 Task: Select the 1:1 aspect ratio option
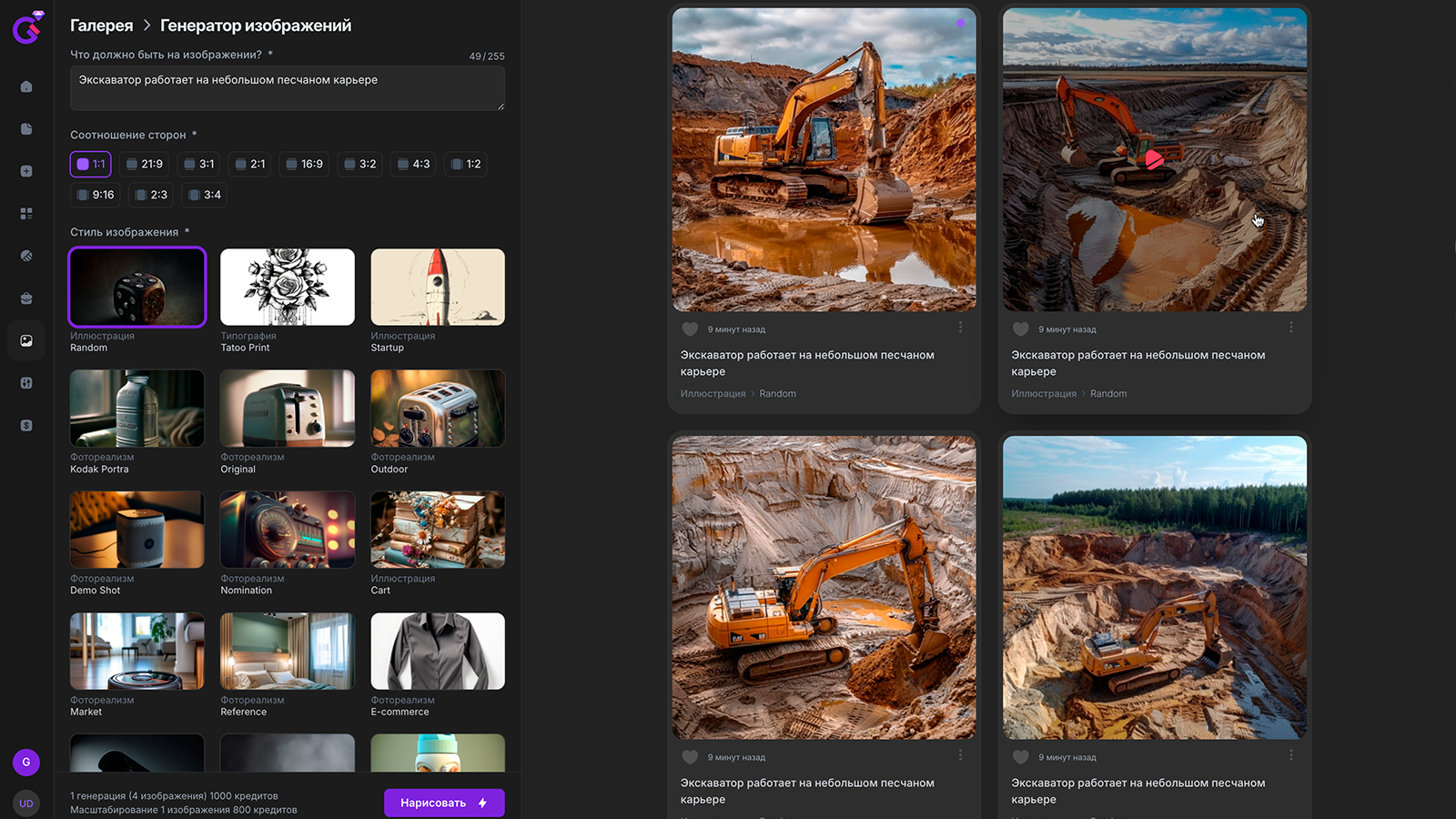[x=91, y=165]
